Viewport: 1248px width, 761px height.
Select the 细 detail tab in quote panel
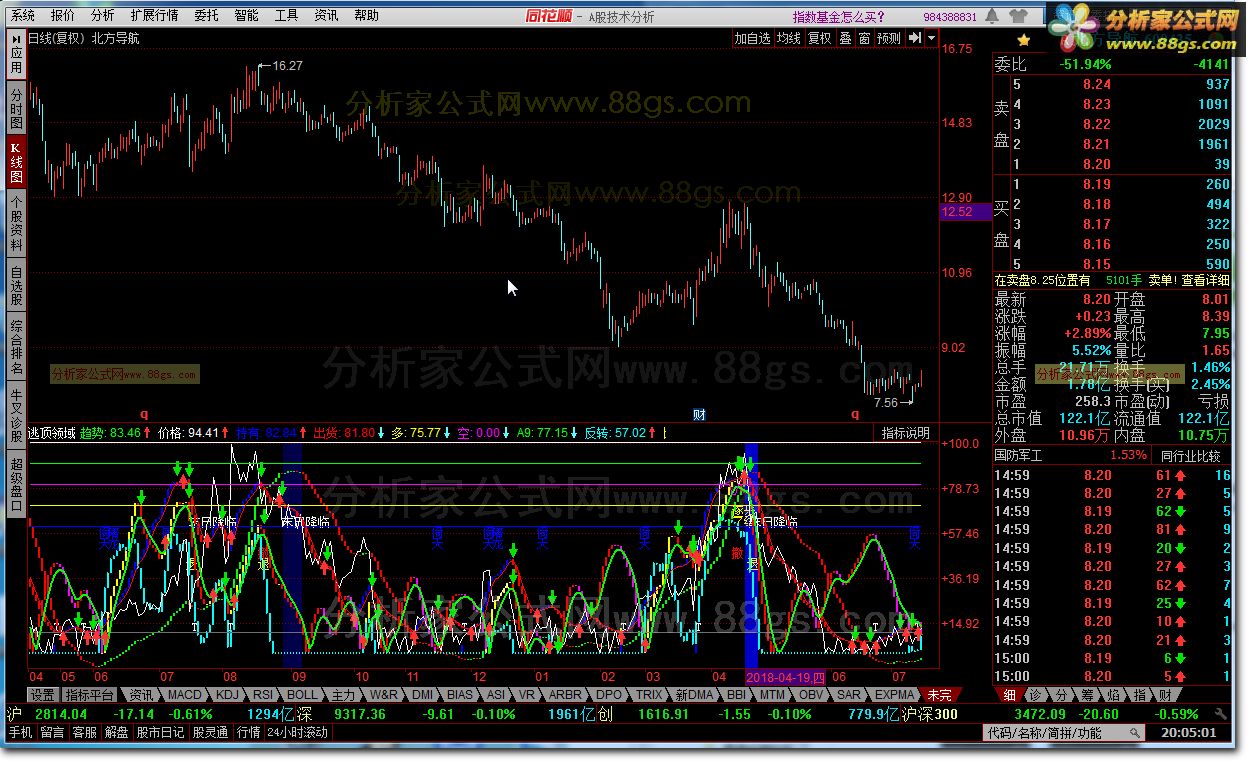(x=1008, y=694)
